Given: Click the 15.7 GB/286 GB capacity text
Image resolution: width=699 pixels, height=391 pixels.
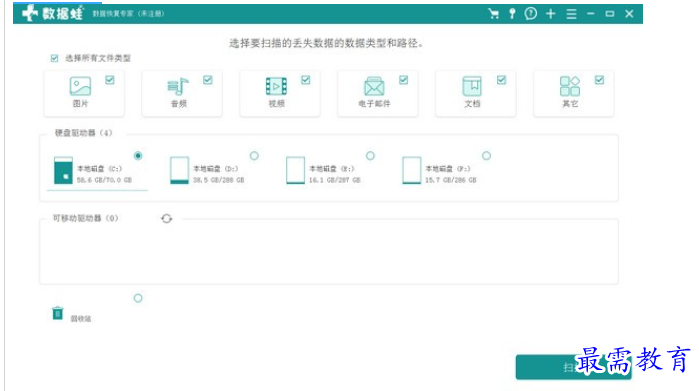Looking at the screenshot, I should click(451, 180).
